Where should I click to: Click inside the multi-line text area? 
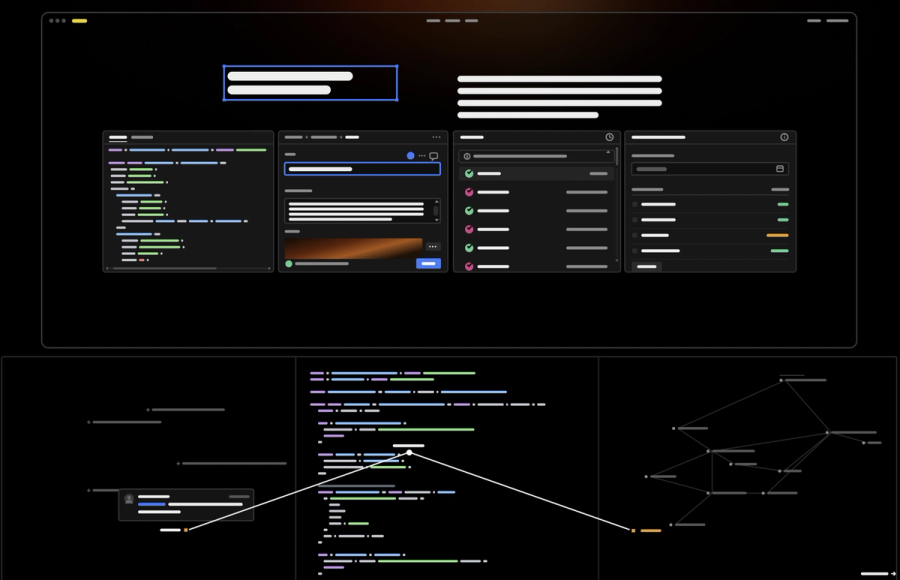362,211
